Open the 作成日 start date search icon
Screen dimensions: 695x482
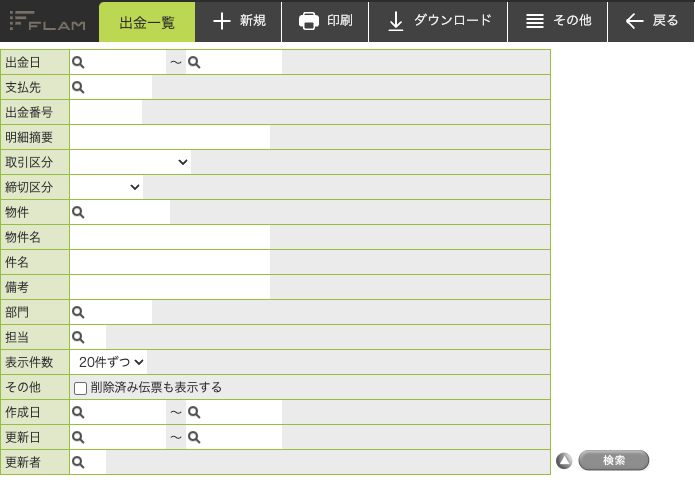(x=78, y=412)
